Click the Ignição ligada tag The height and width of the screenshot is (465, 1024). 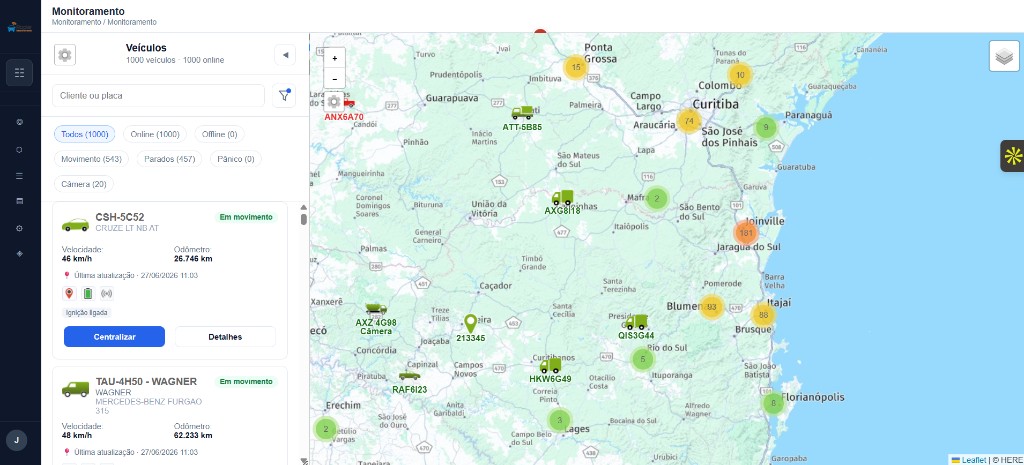click(x=88, y=313)
